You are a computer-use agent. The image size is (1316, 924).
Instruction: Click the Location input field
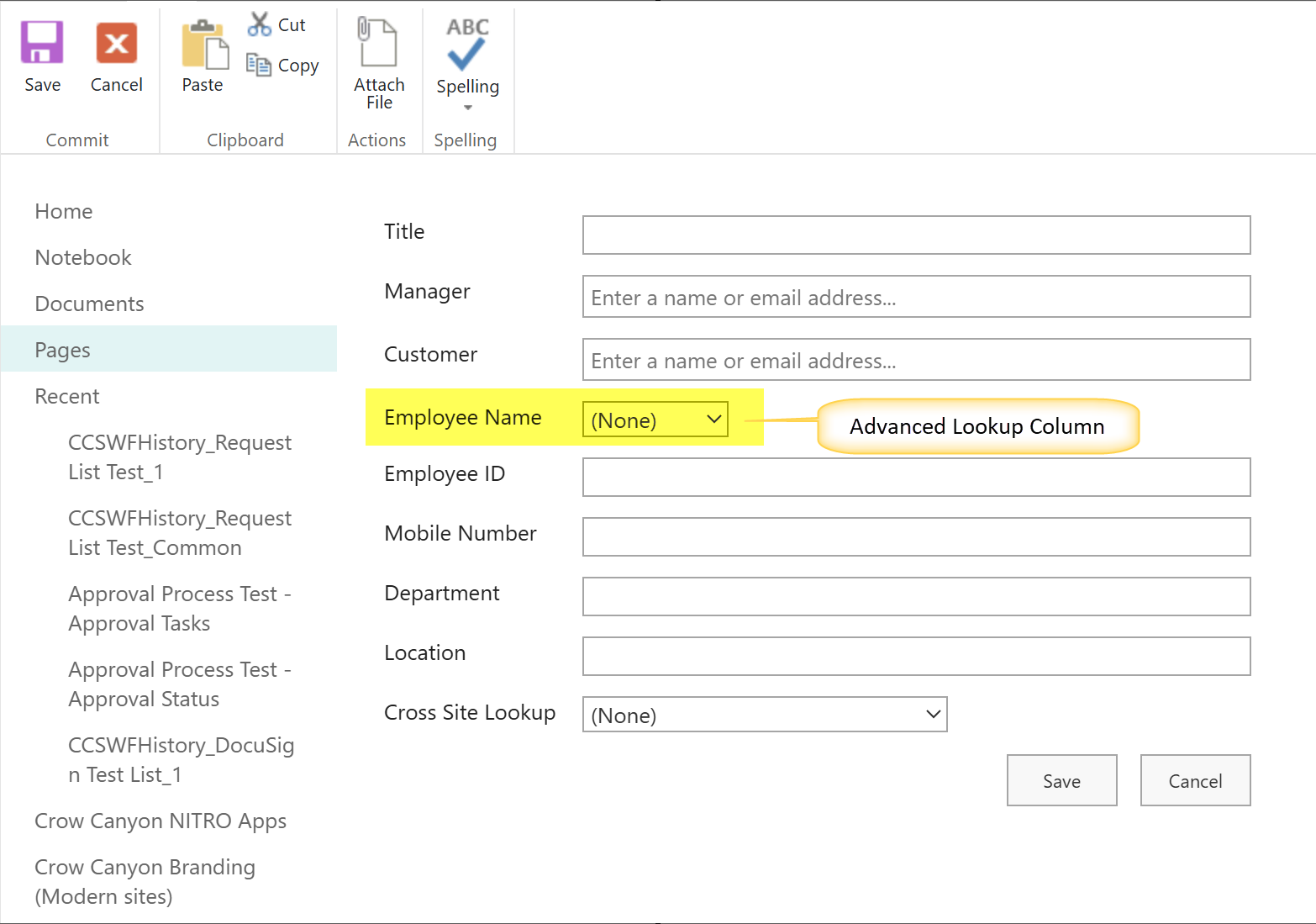[916, 657]
